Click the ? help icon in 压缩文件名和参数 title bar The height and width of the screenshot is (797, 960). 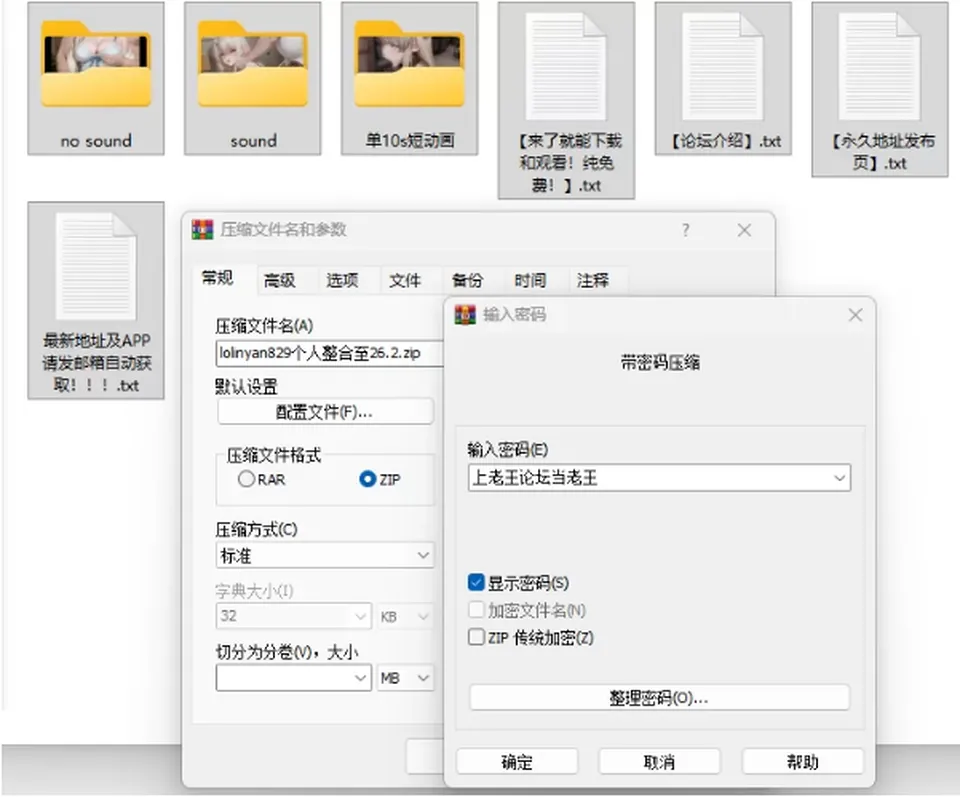pyautogui.click(x=686, y=230)
